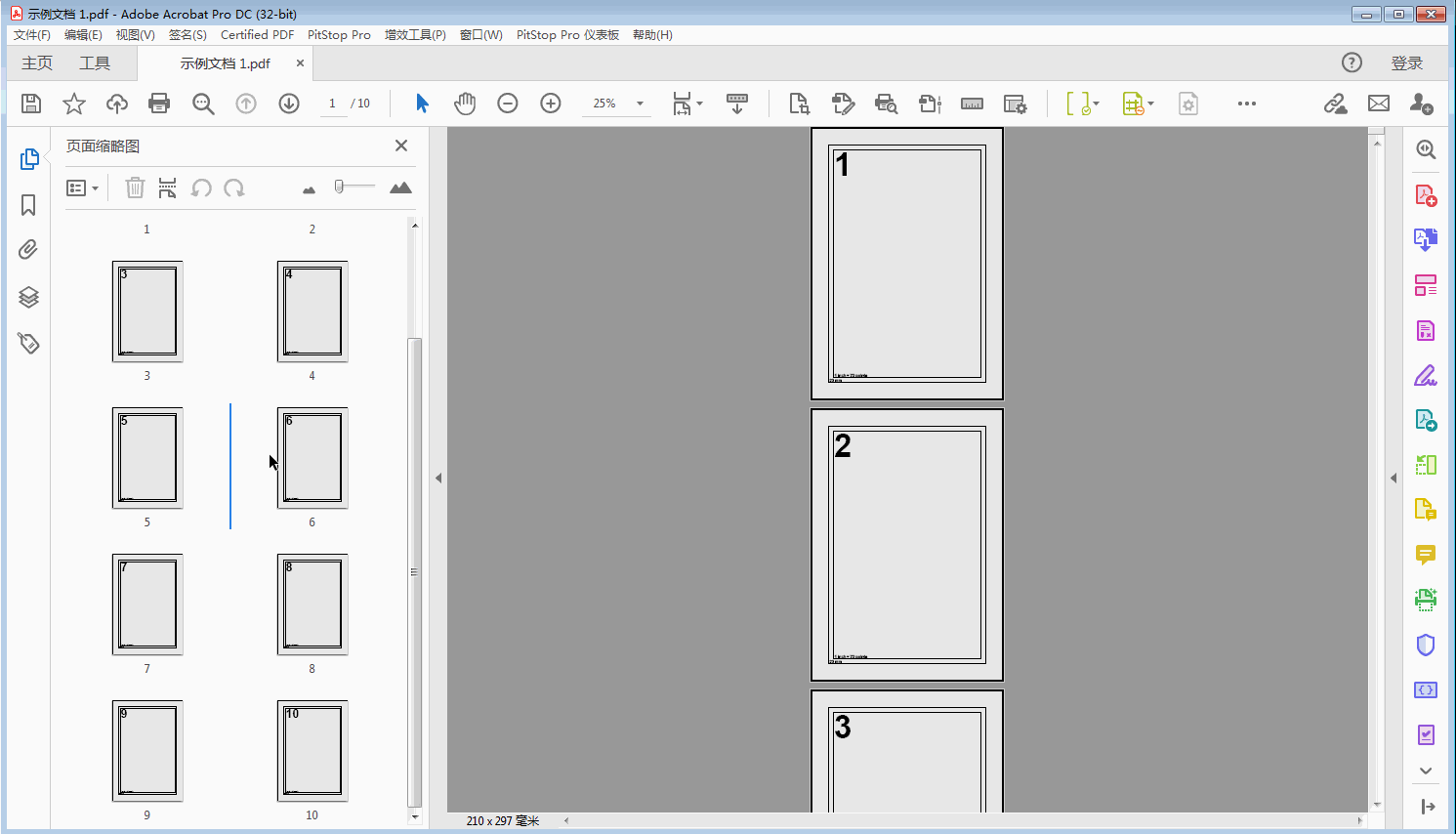Open the 文件(F) menu
The height and width of the screenshot is (834, 1456).
tap(32, 34)
